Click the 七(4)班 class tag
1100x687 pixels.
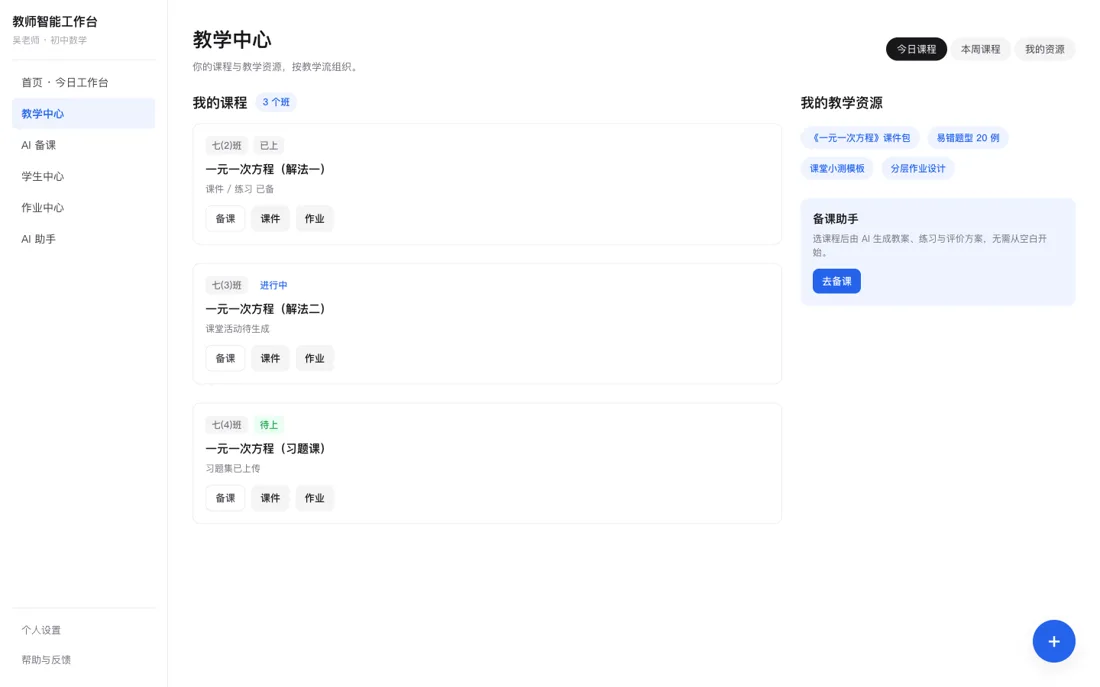pos(227,425)
